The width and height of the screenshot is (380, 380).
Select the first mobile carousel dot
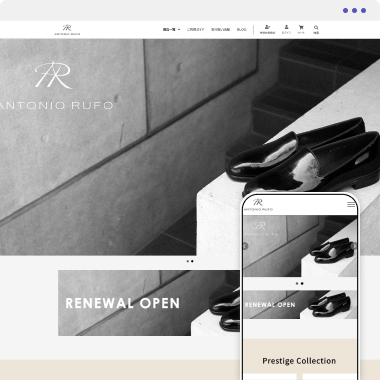(297, 284)
